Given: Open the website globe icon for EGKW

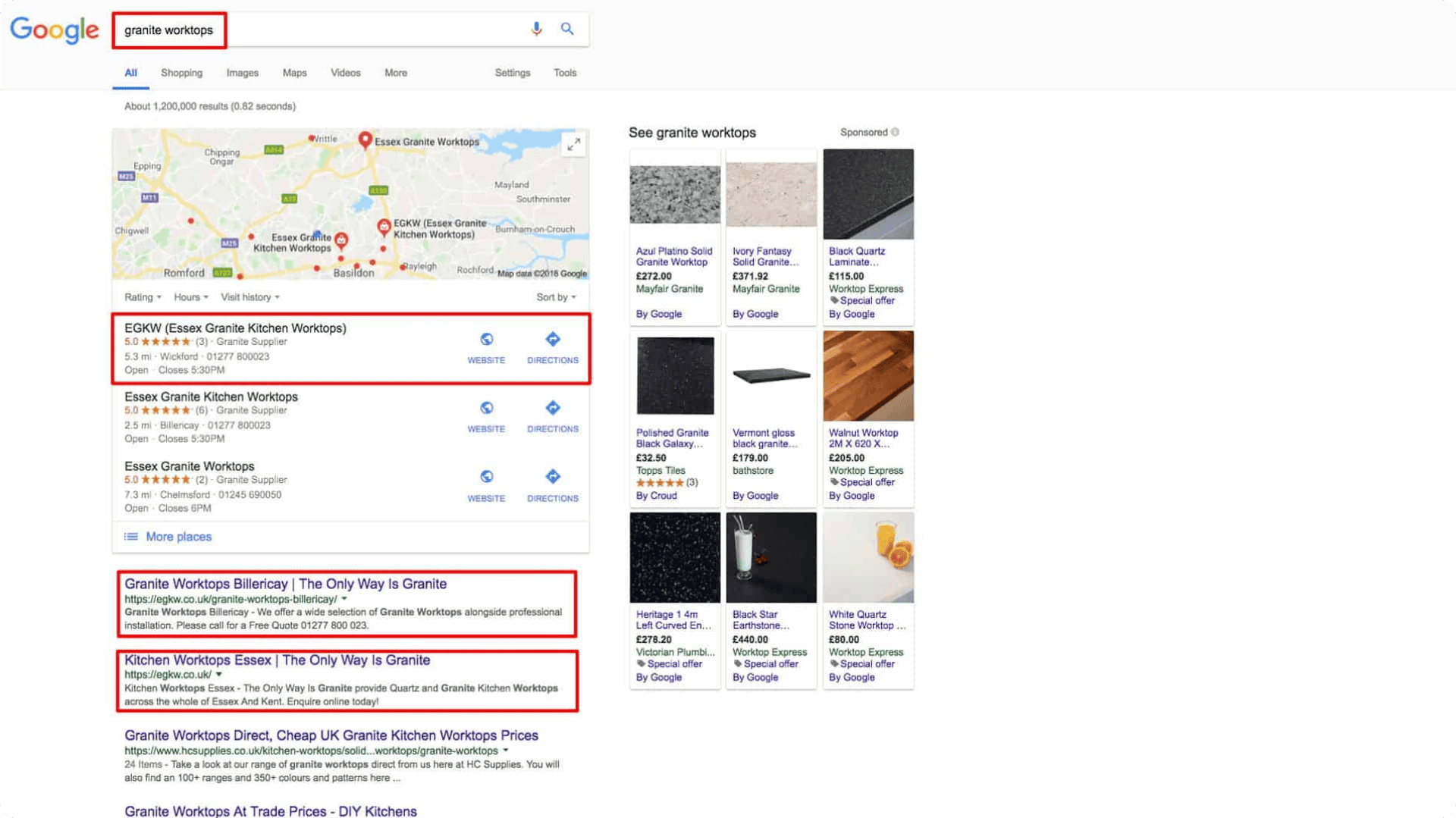Looking at the screenshot, I should (x=486, y=340).
